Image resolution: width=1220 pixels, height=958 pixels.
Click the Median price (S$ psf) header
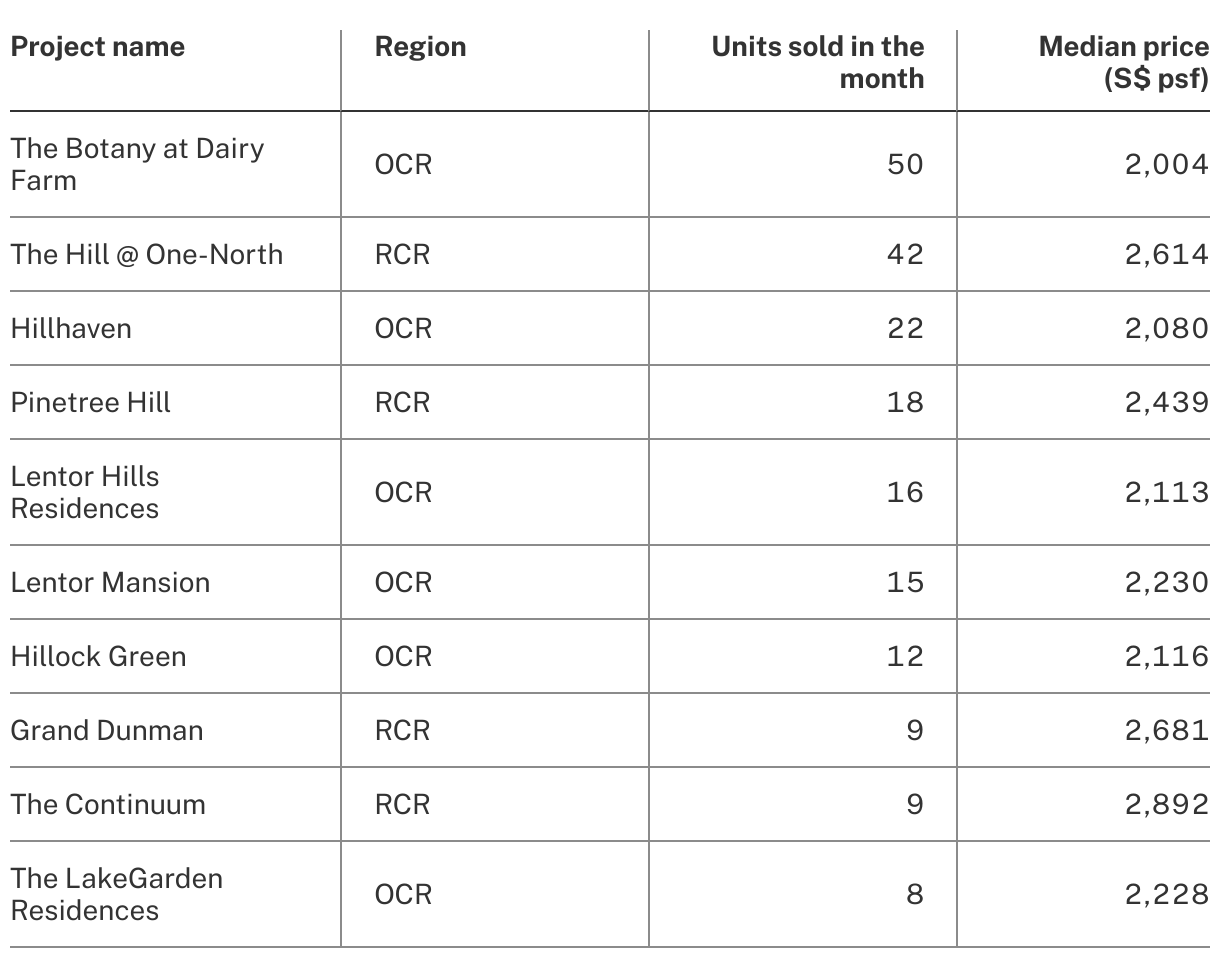click(1123, 62)
